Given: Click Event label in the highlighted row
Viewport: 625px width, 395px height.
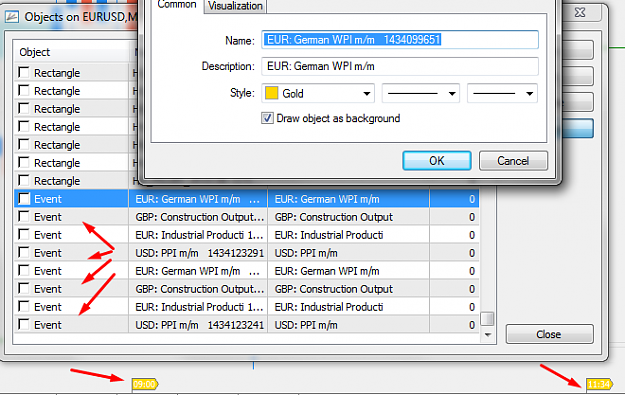Looking at the screenshot, I should point(48,199).
